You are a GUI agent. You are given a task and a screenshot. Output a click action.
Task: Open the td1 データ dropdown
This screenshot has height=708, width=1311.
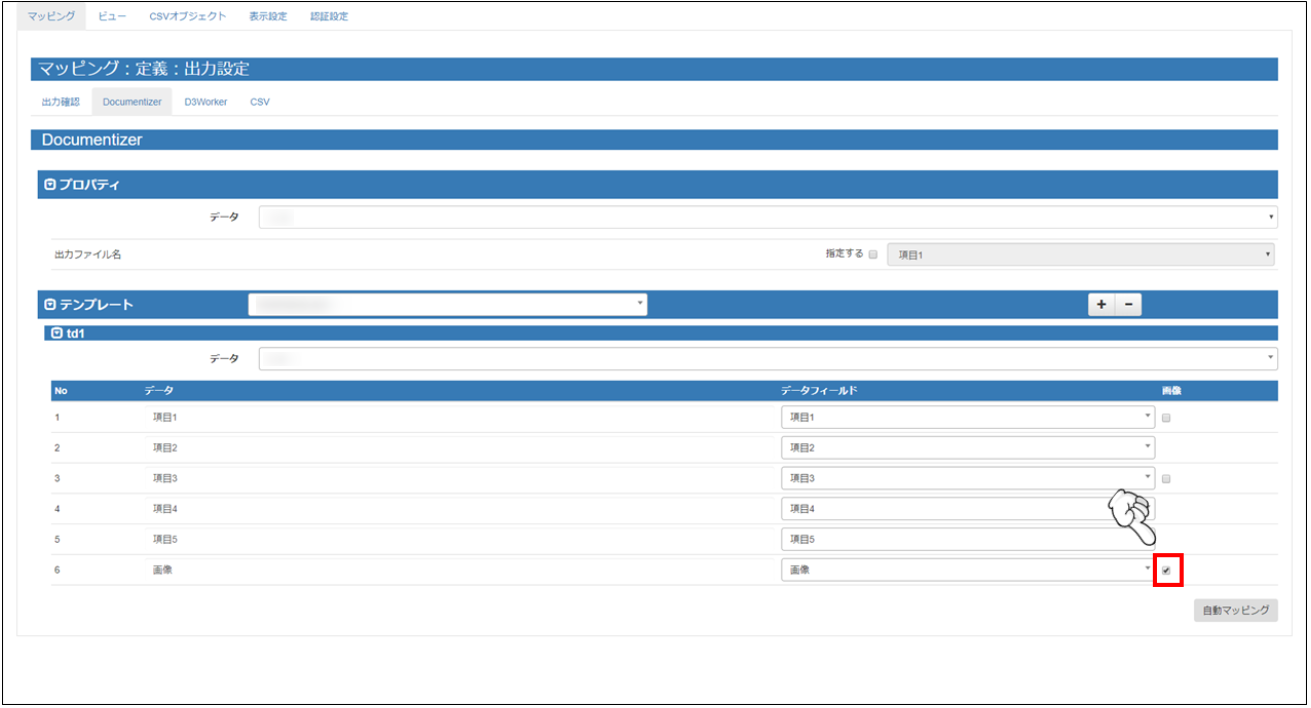pos(767,358)
